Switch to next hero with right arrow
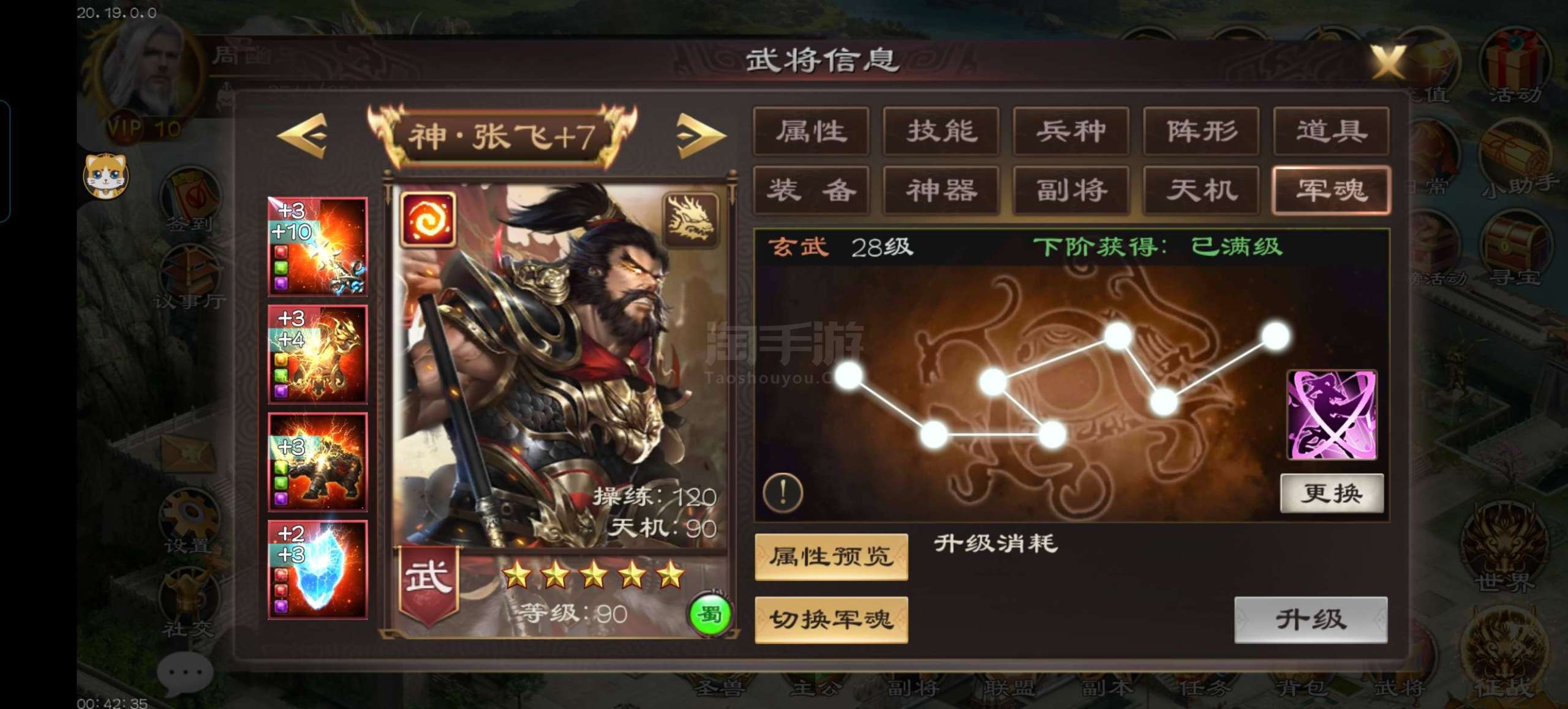Image resolution: width=1568 pixels, height=709 pixels. (x=701, y=135)
